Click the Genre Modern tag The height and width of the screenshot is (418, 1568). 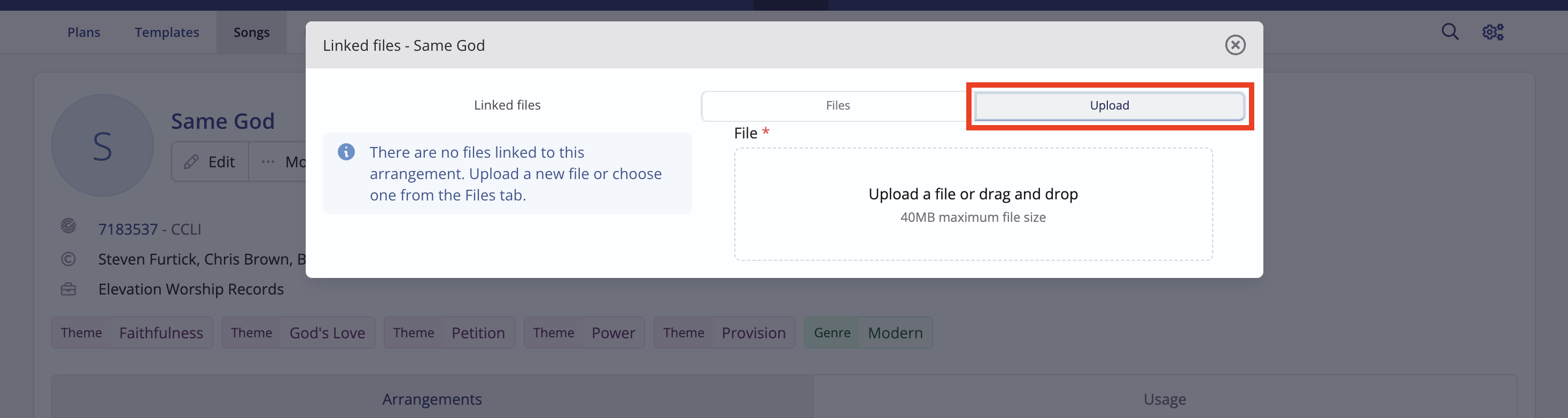[868, 333]
